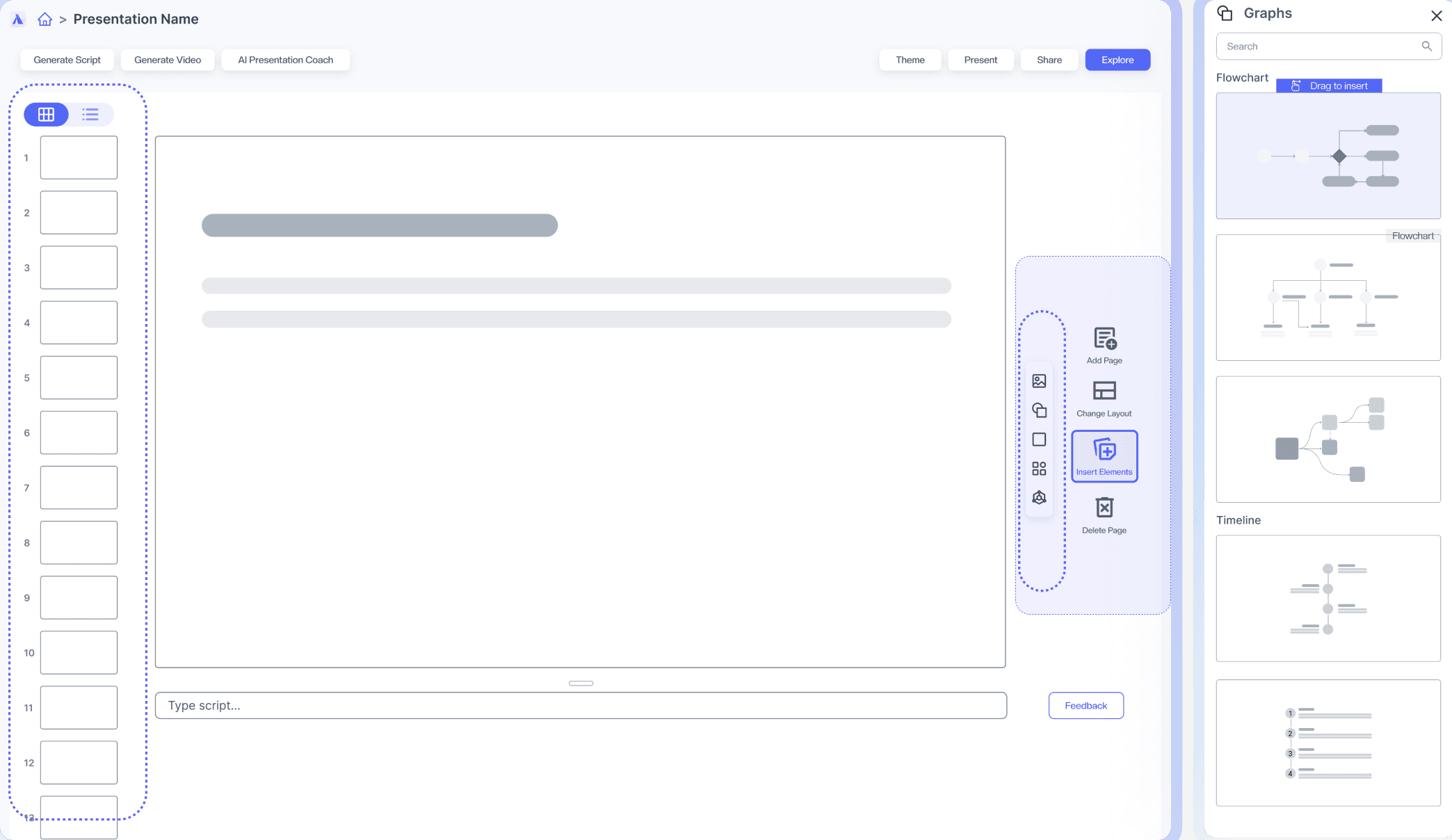Click the four-squares widgets icon
Image resolution: width=1452 pixels, height=840 pixels.
tap(1039, 469)
